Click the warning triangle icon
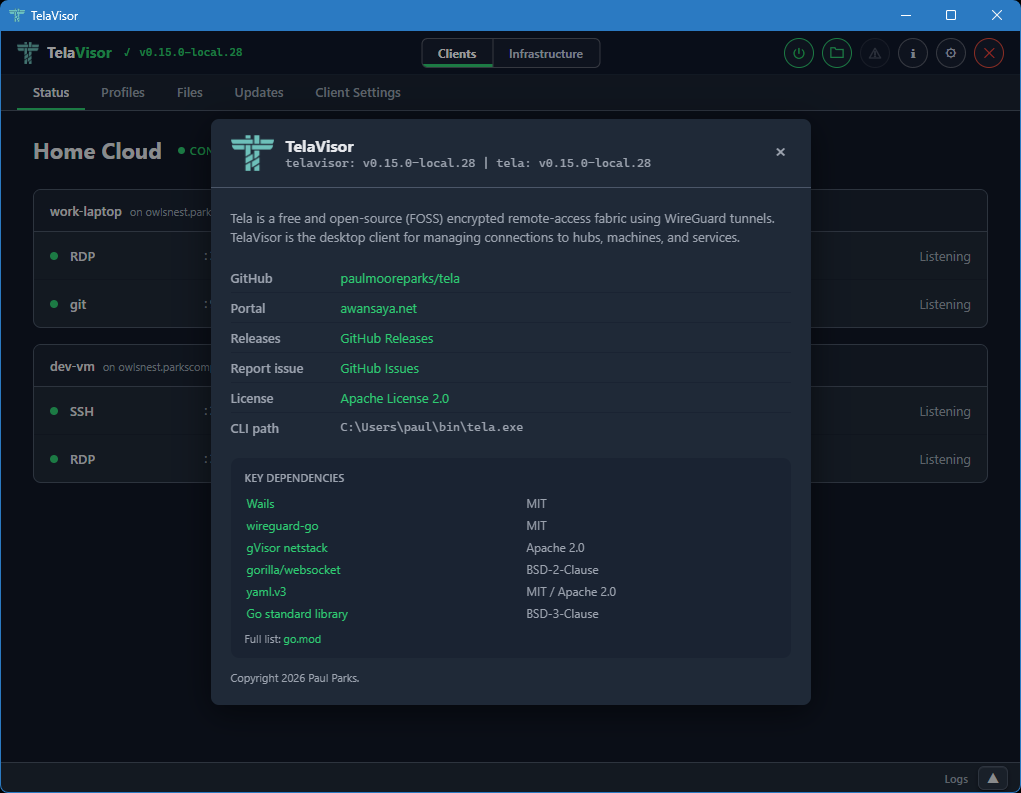The image size is (1021, 793). pos(874,53)
